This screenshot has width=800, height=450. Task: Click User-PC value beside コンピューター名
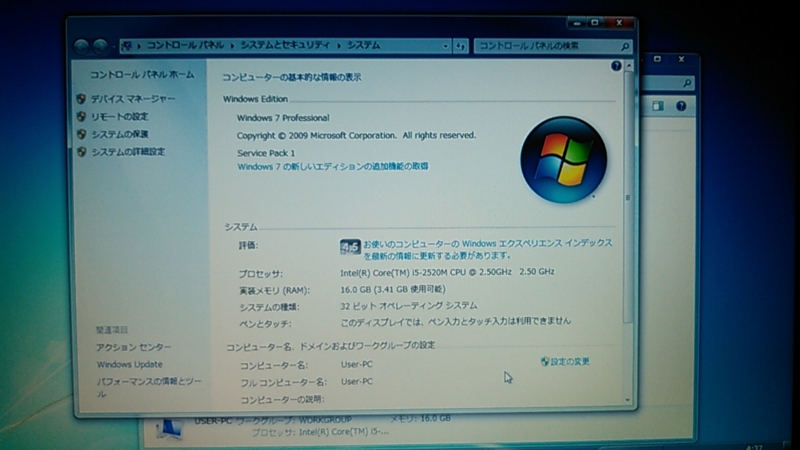pos(357,364)
